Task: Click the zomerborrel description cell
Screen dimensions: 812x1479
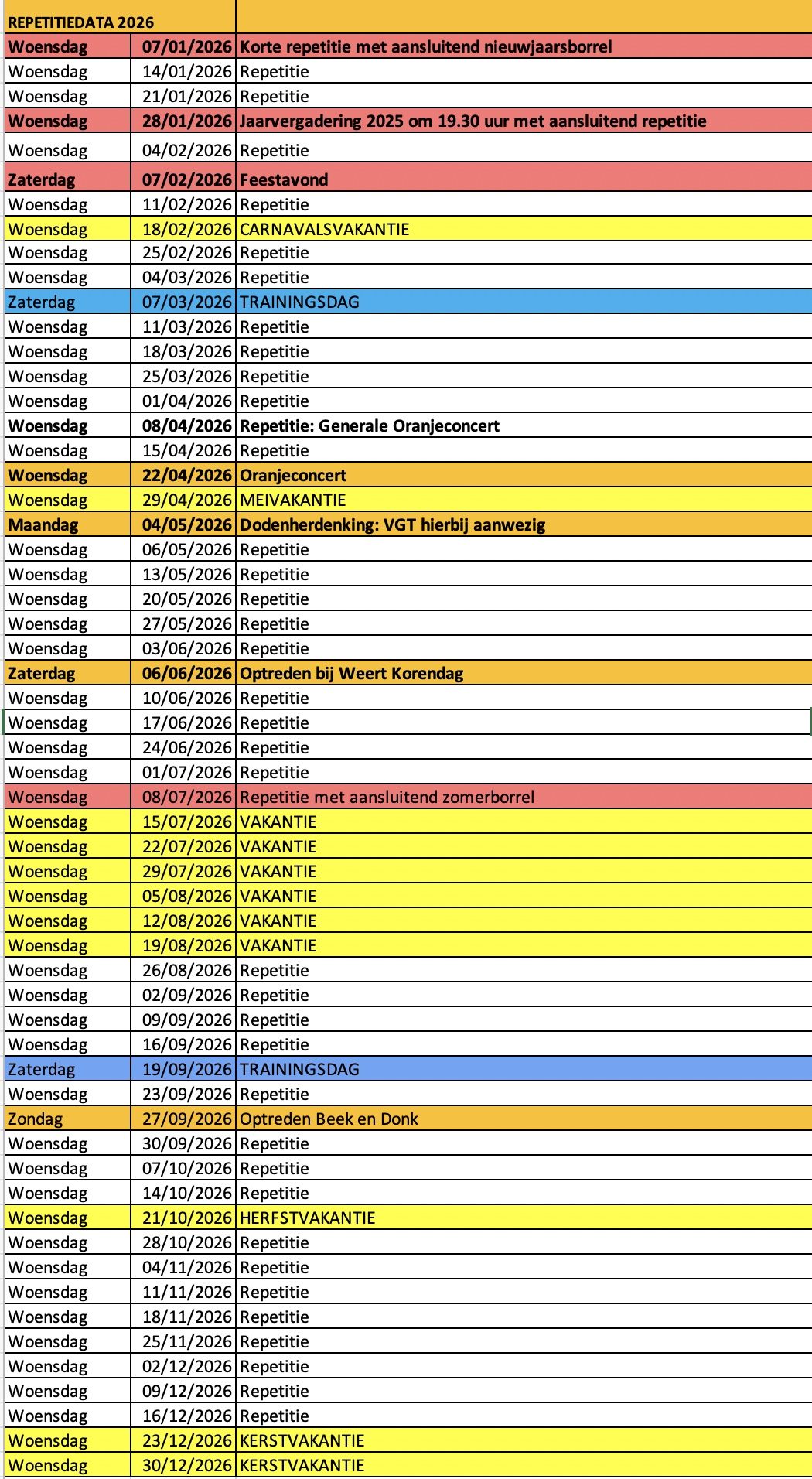Action: coord(387,797)
